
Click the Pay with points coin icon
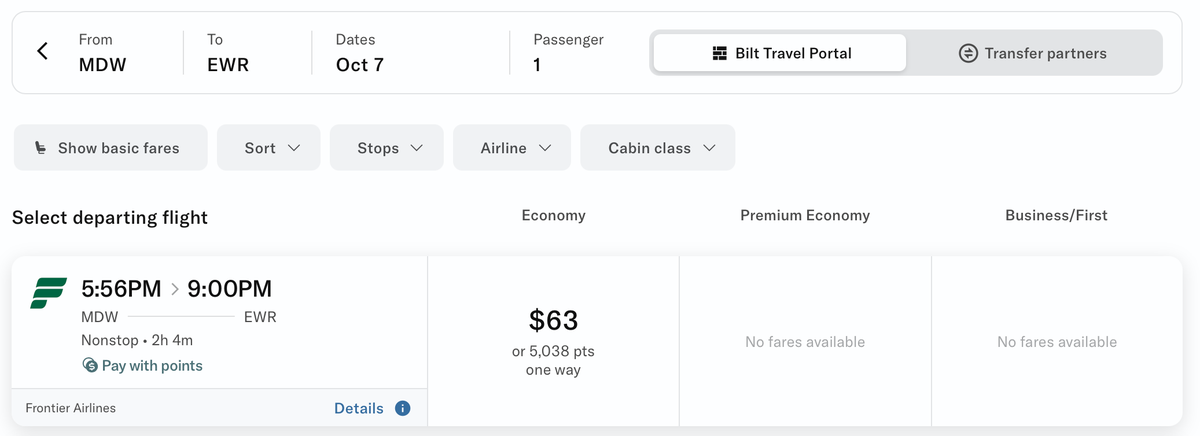(90, 366)
